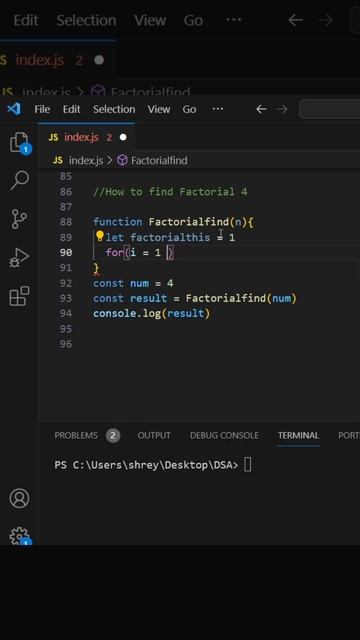Click 'const result = Factorialfind(num)' line
The image size is (360, 640).
[x=195, y=298]
